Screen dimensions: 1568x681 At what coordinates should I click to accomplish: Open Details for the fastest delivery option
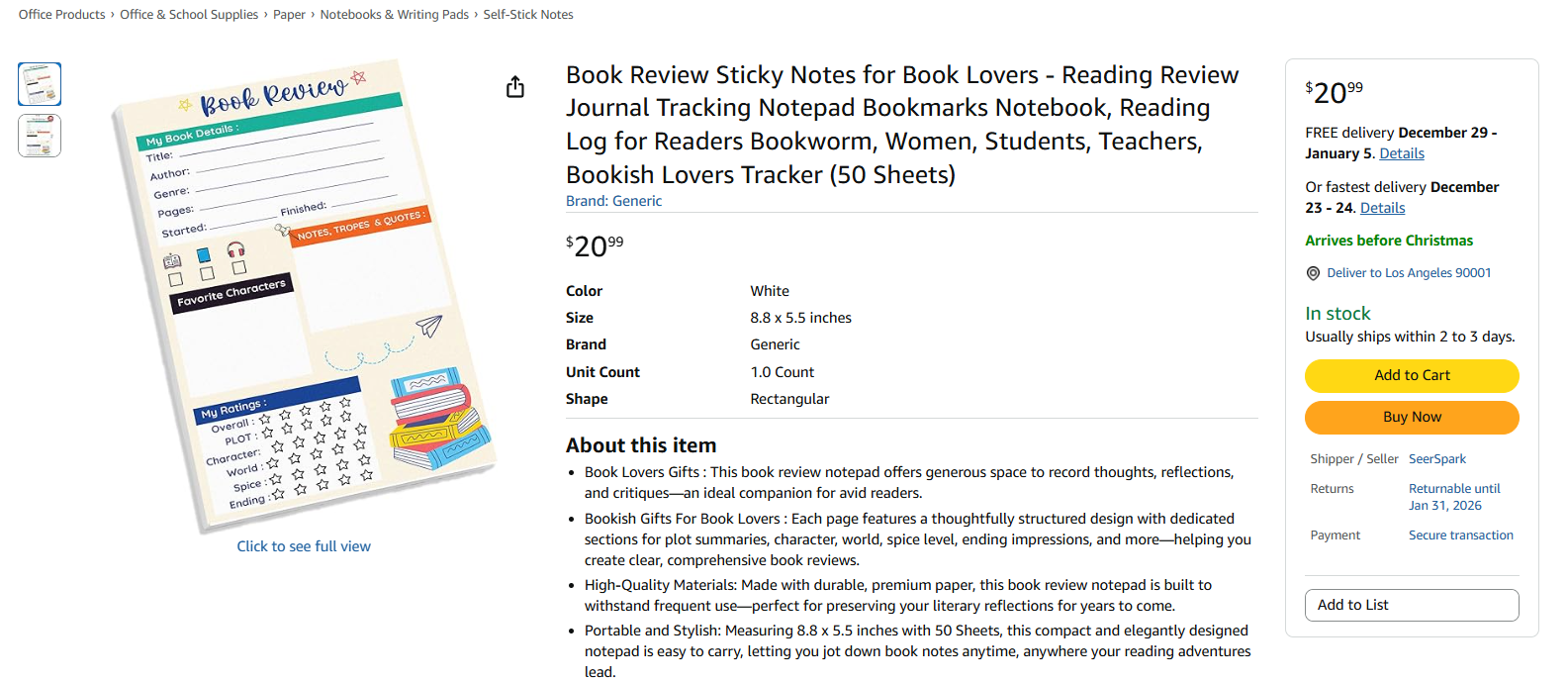(1382, 208)
